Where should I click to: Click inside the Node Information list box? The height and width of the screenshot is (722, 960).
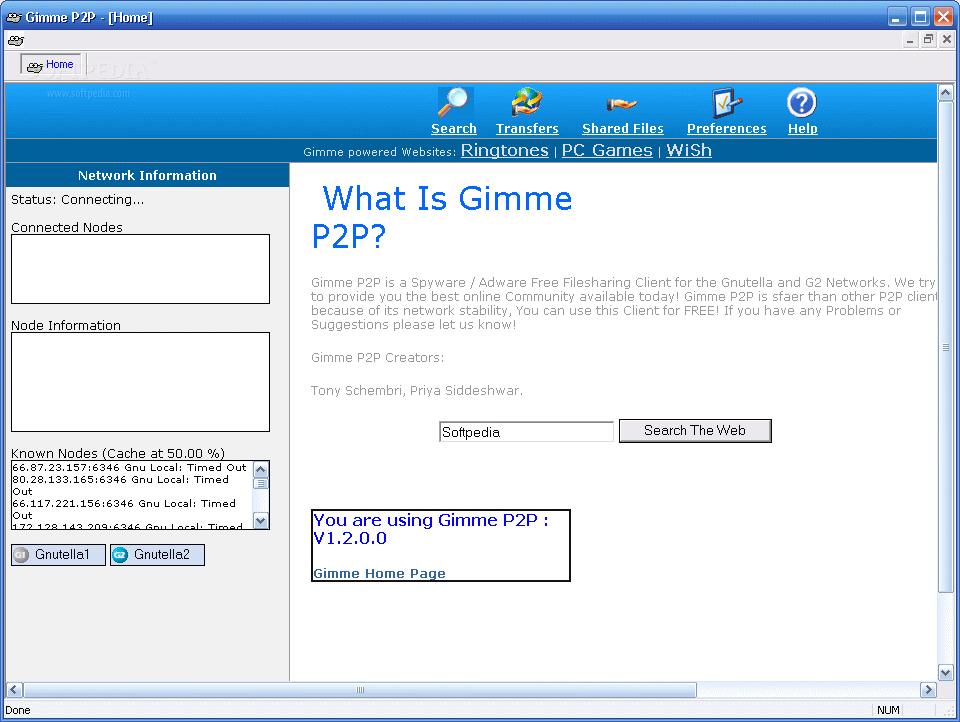pyautogui.click(x=140, y=382)
